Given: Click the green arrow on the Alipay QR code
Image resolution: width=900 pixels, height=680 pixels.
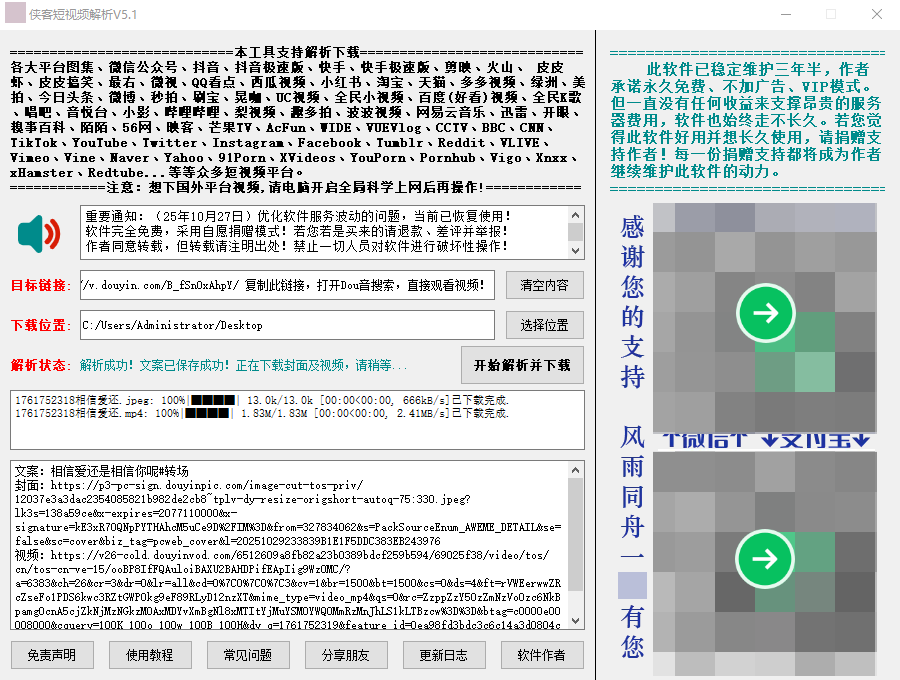Looking at the screenshot, I should pos(765,560).
